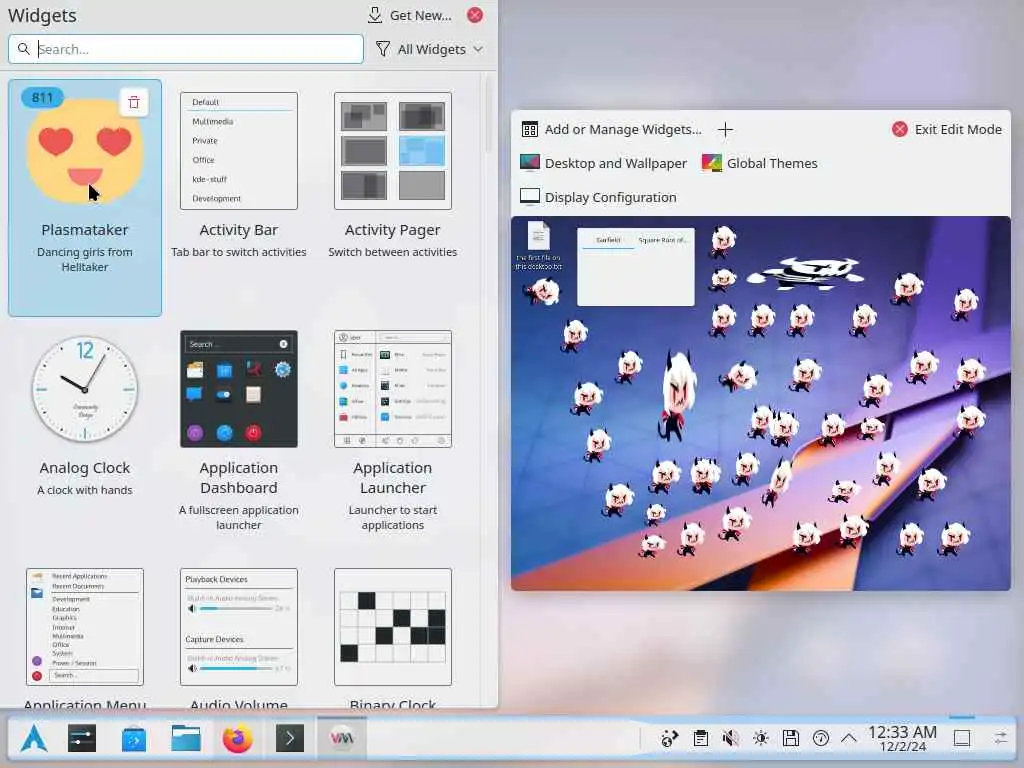The image size is (1024, 768).
Task: Expand hidden system tray icons arrow
Action: click(x=848, y=739)
